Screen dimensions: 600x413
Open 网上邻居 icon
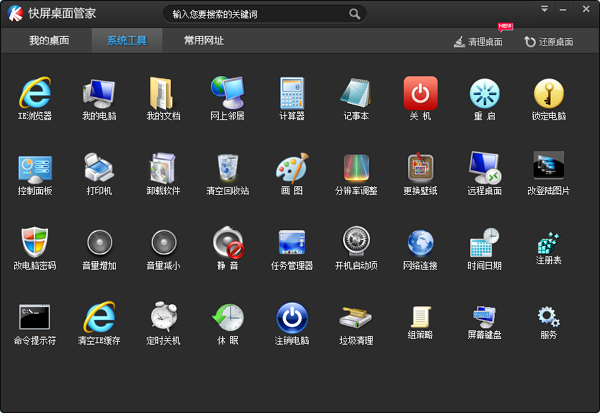228,93
